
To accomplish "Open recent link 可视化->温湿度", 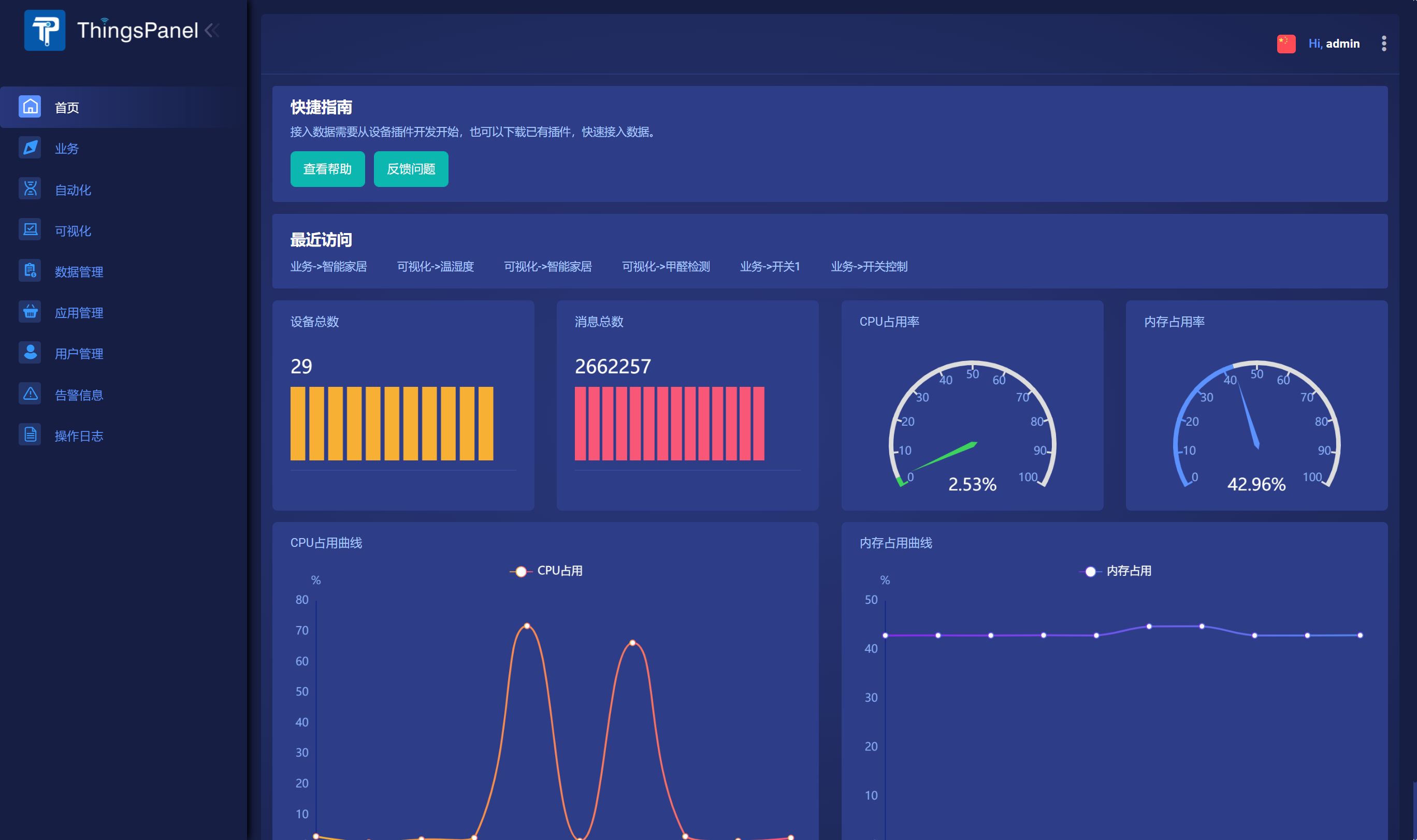I will click(x=435, y=266).
